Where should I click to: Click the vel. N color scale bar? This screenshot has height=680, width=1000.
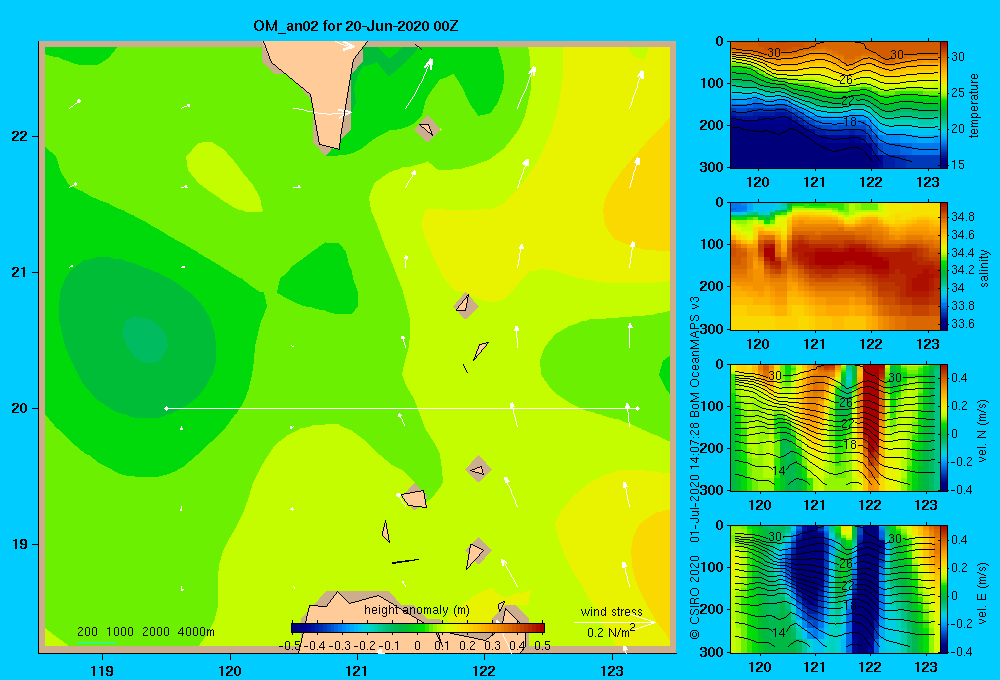[x=944, y=427]
